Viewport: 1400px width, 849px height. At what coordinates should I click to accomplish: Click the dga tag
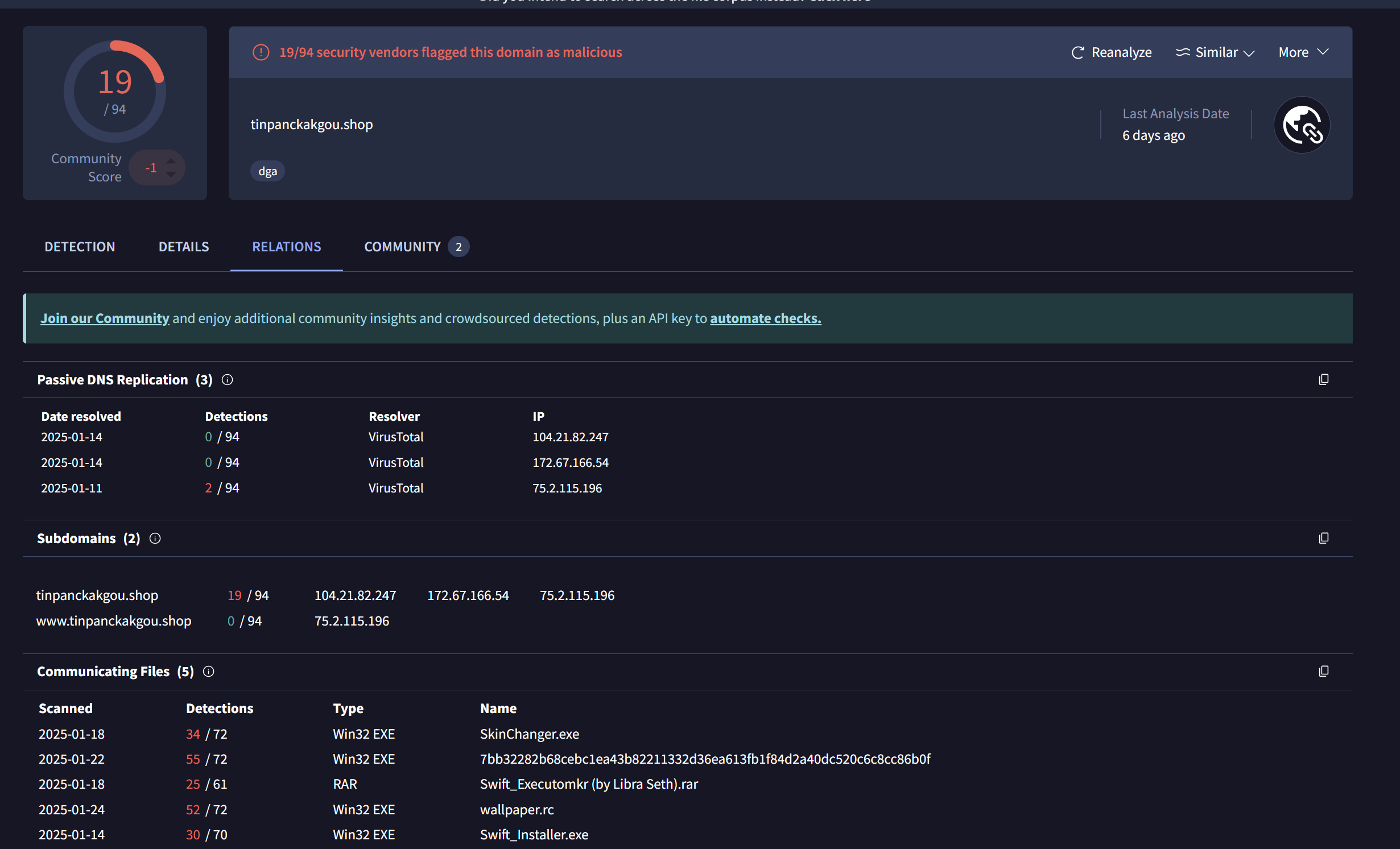[267, 171]
